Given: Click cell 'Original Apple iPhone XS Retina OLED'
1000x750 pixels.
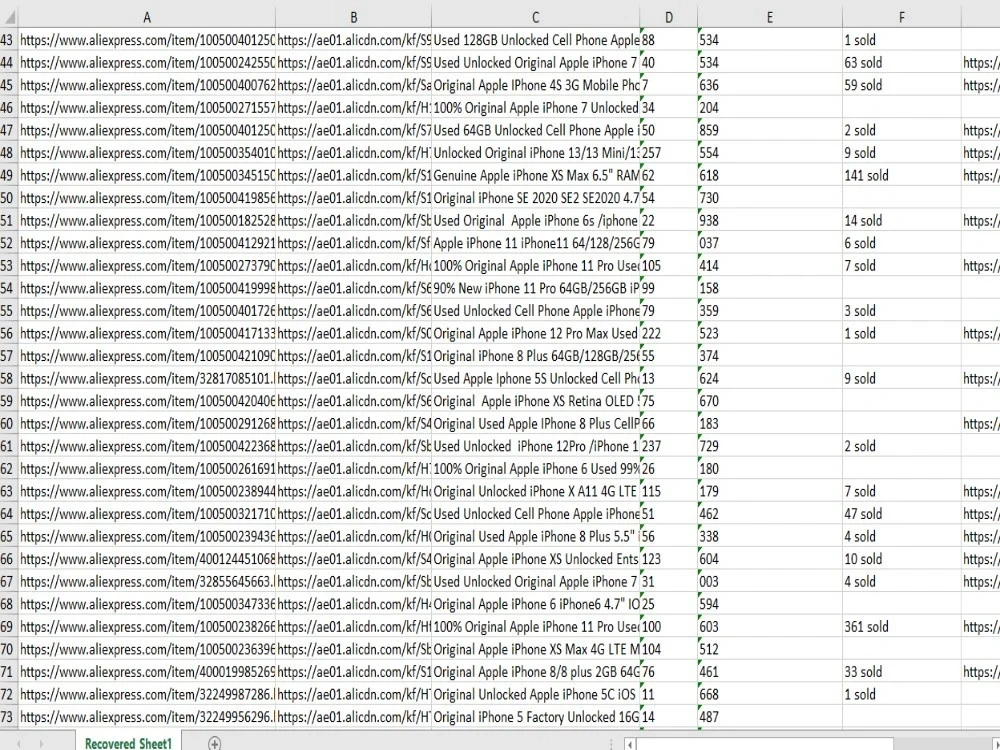Looking at the screenshot, I should pyautogui.click(x=536, y=401).
